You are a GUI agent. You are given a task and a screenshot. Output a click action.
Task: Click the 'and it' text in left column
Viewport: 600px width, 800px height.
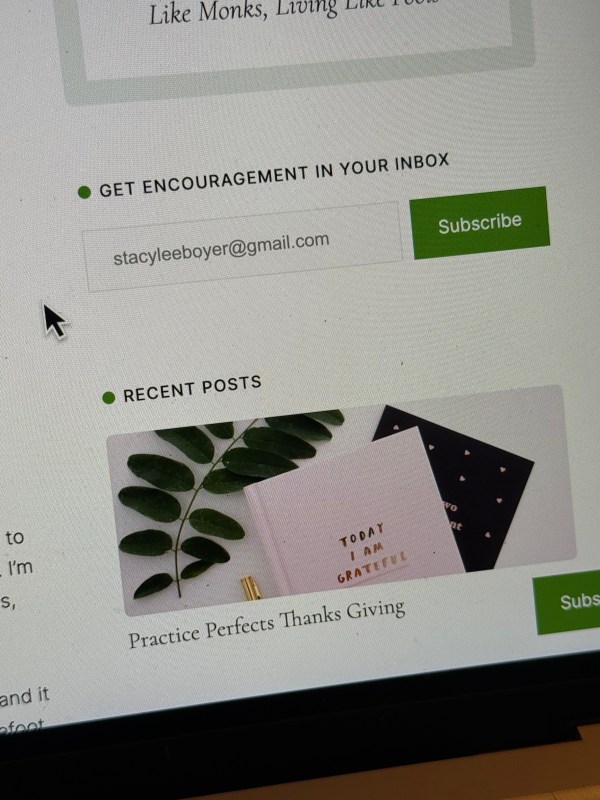(24, 696)
